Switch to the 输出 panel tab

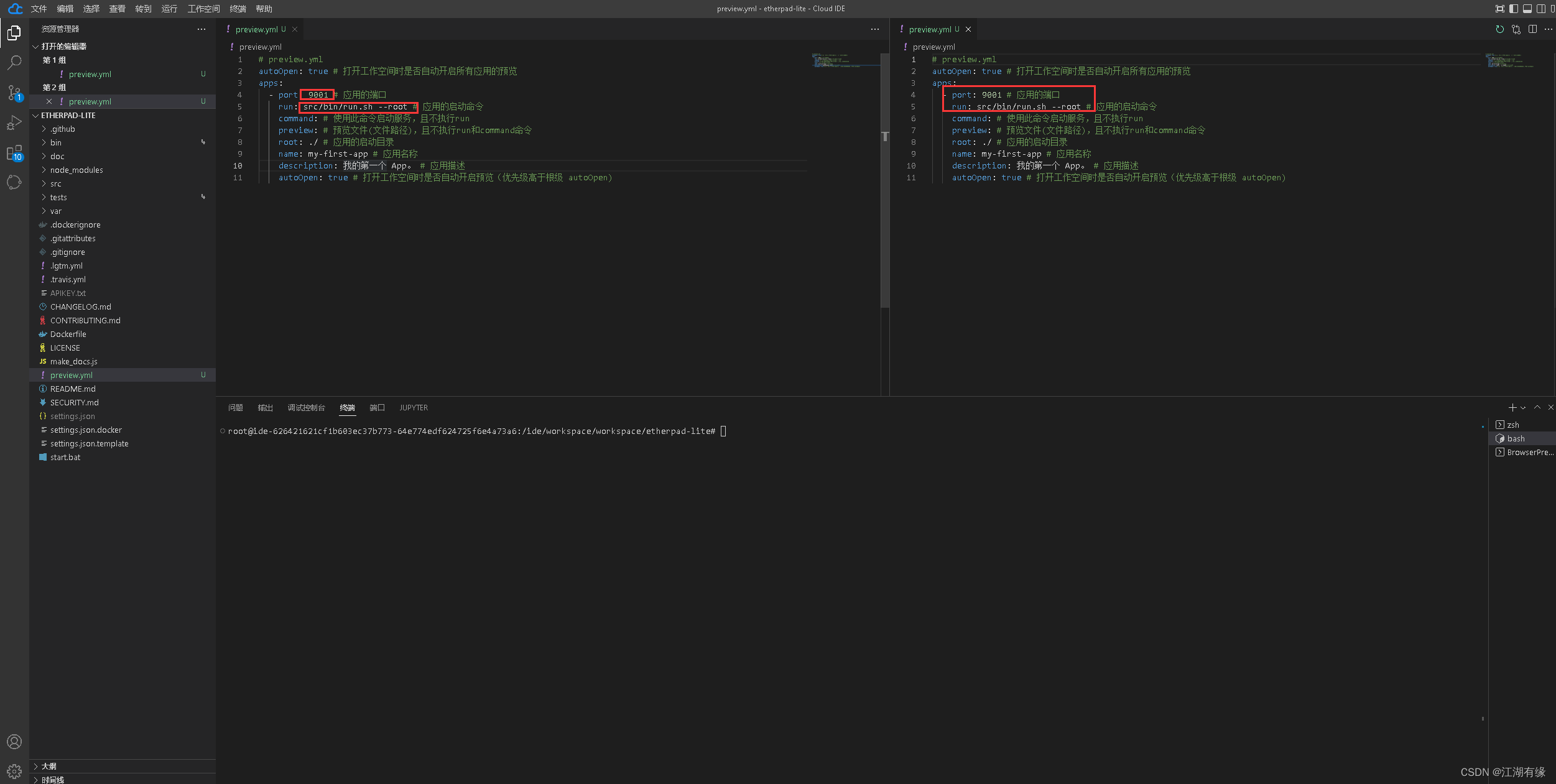[x=266, y=408]
